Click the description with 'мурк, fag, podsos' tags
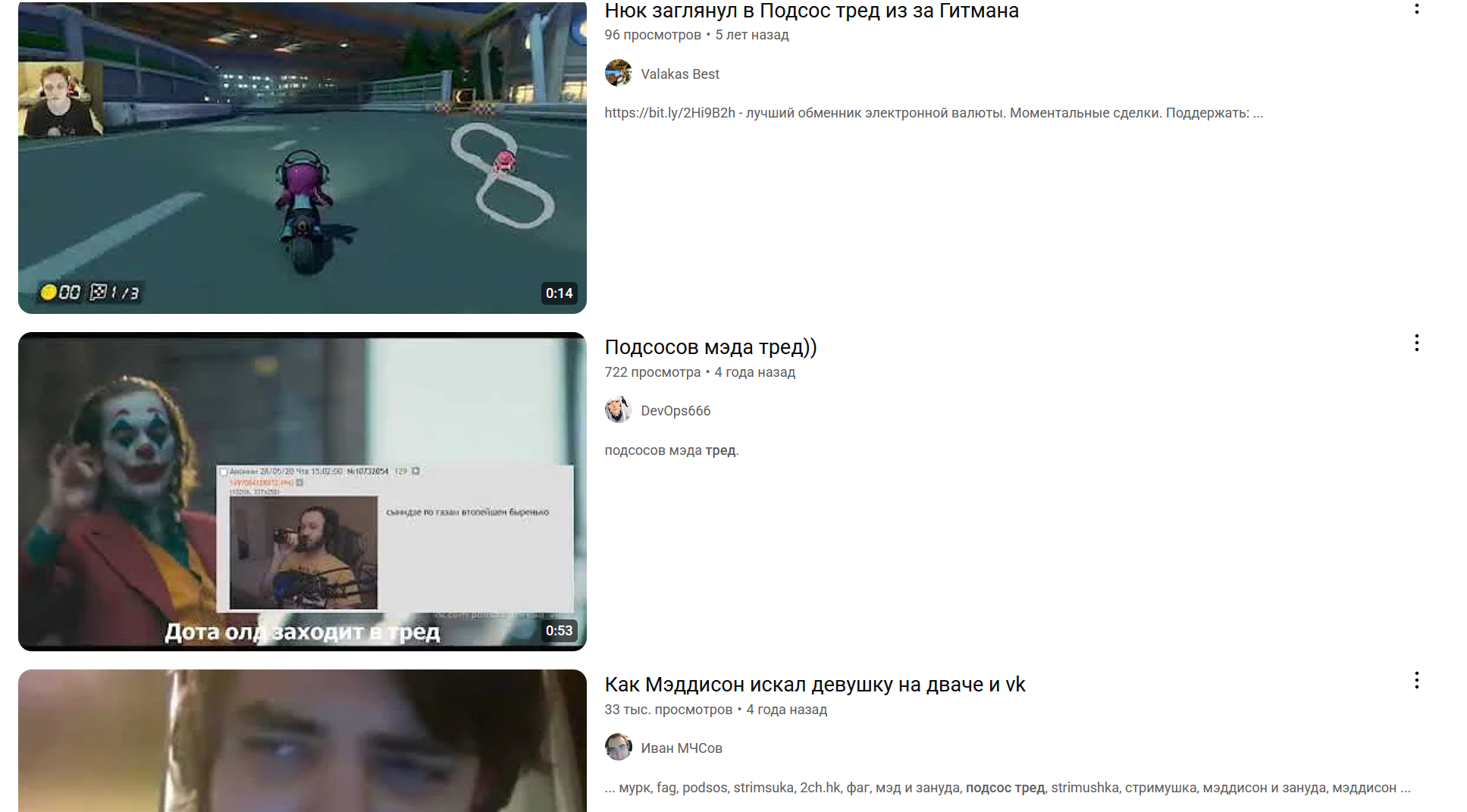 click(x=1008, y=788)
